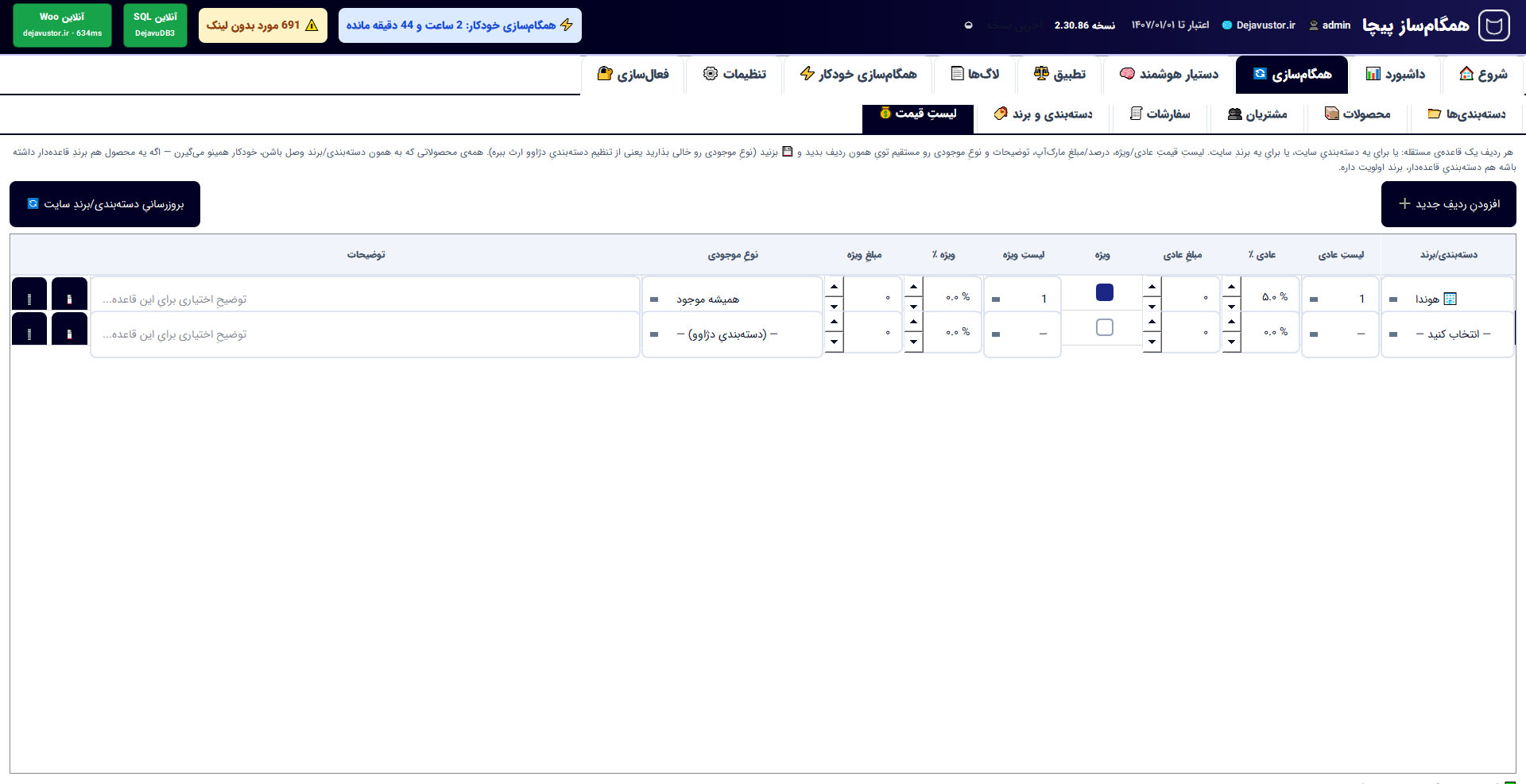Switch to the همگام‌سازی خودکار tab
The image size is (1526, 784).
(858, 74)
